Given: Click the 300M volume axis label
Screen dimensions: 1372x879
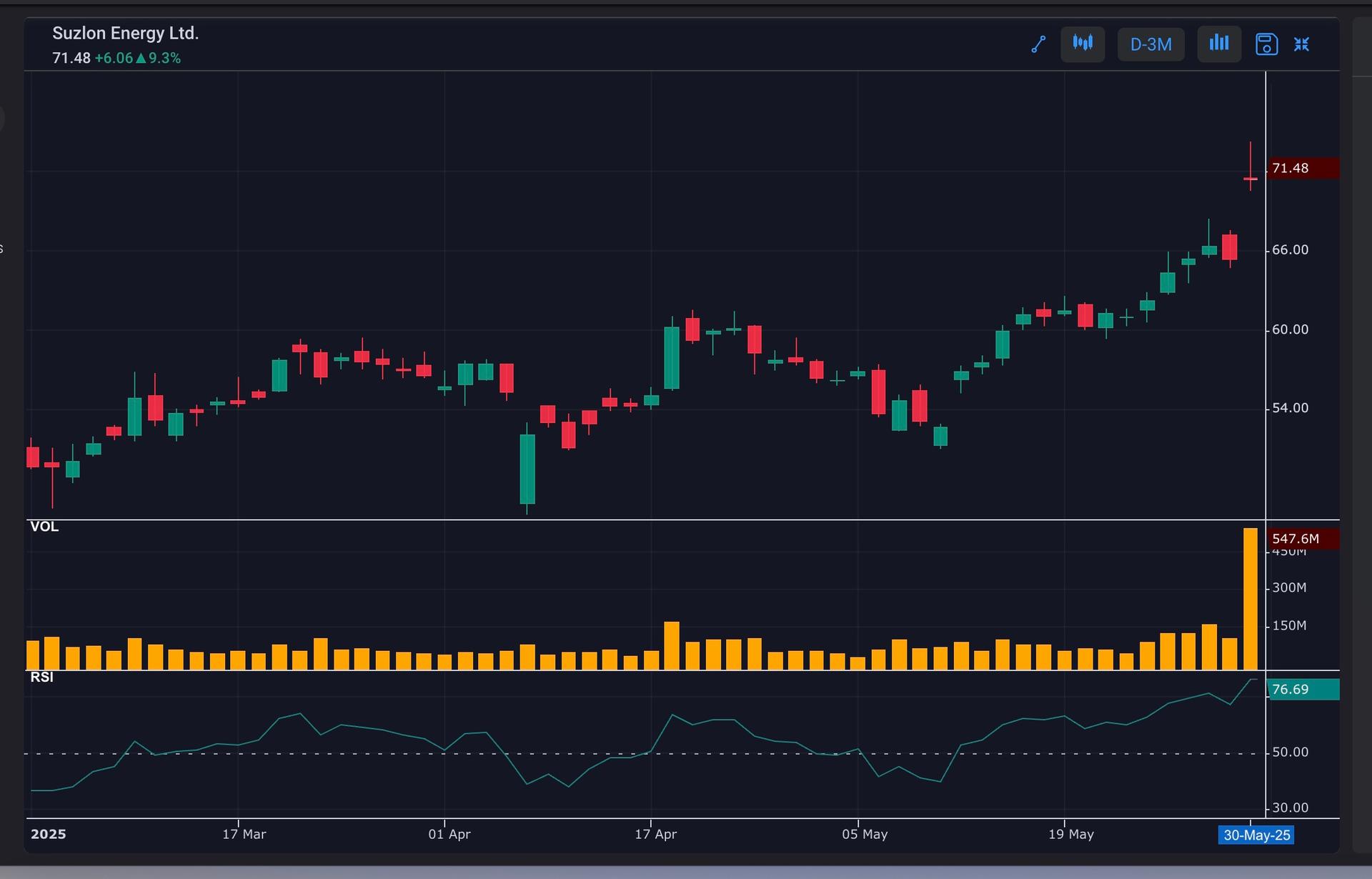Looking at the screenshot, I should tap(1289, 587).
